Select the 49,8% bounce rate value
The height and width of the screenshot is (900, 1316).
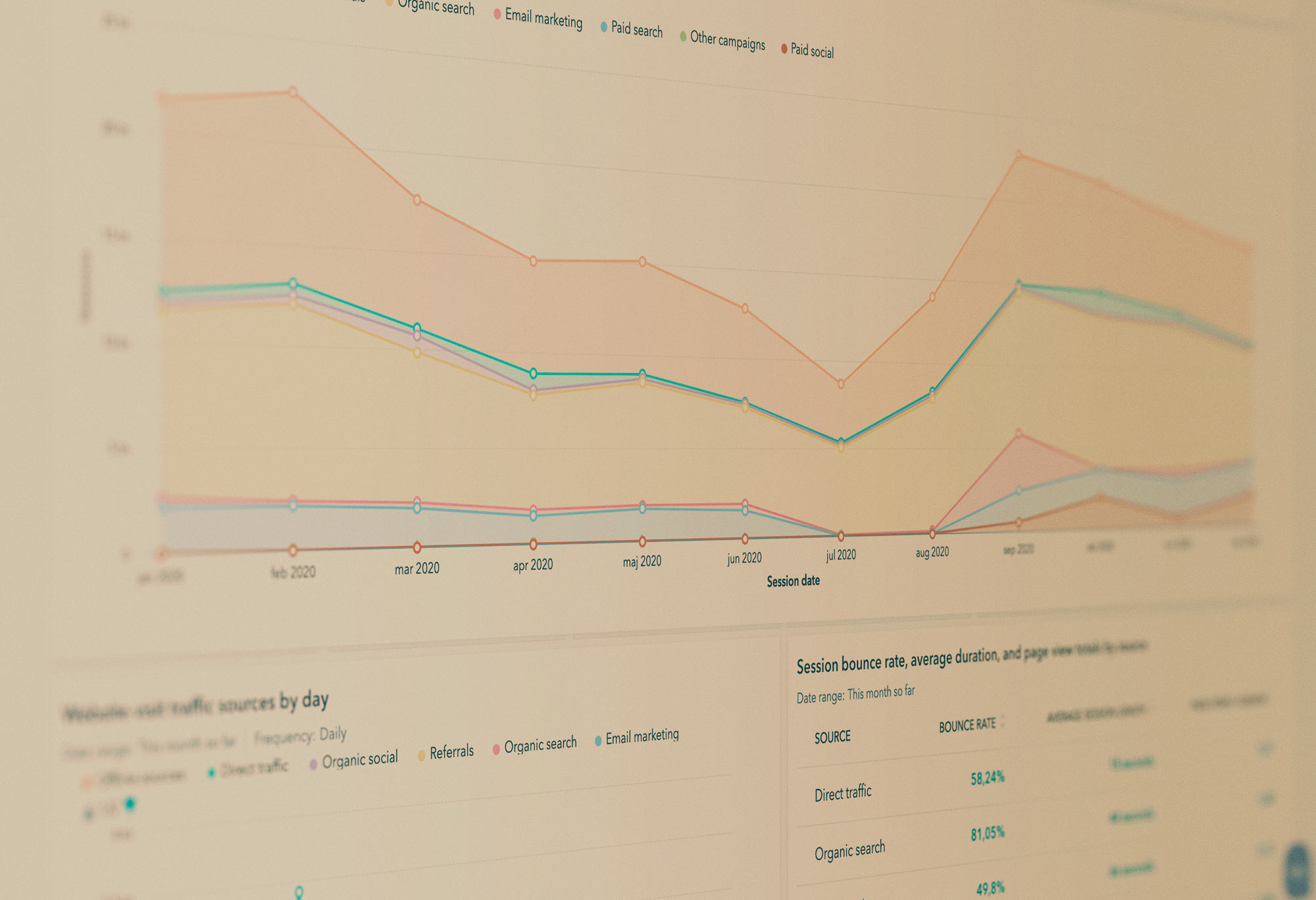click(990, 888)
